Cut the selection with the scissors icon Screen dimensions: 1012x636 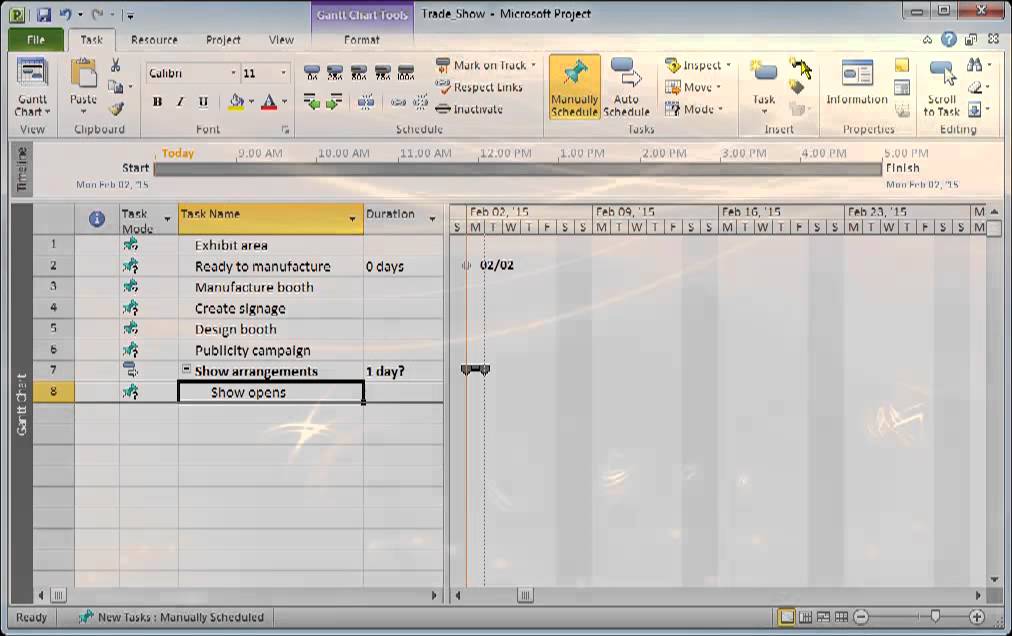(116, 65)
